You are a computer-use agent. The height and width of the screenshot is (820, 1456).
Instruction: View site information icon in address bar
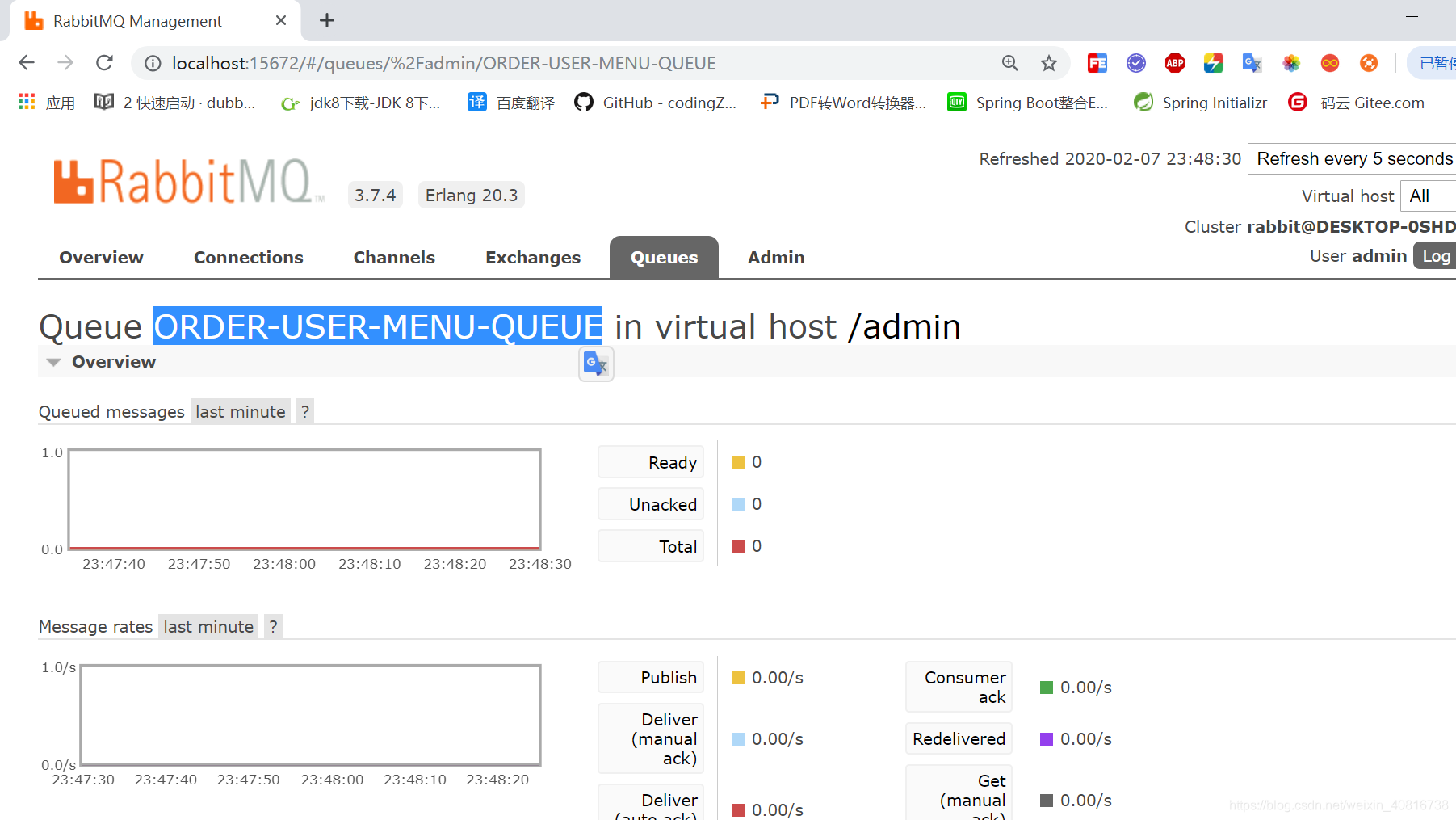coord(153,63)
